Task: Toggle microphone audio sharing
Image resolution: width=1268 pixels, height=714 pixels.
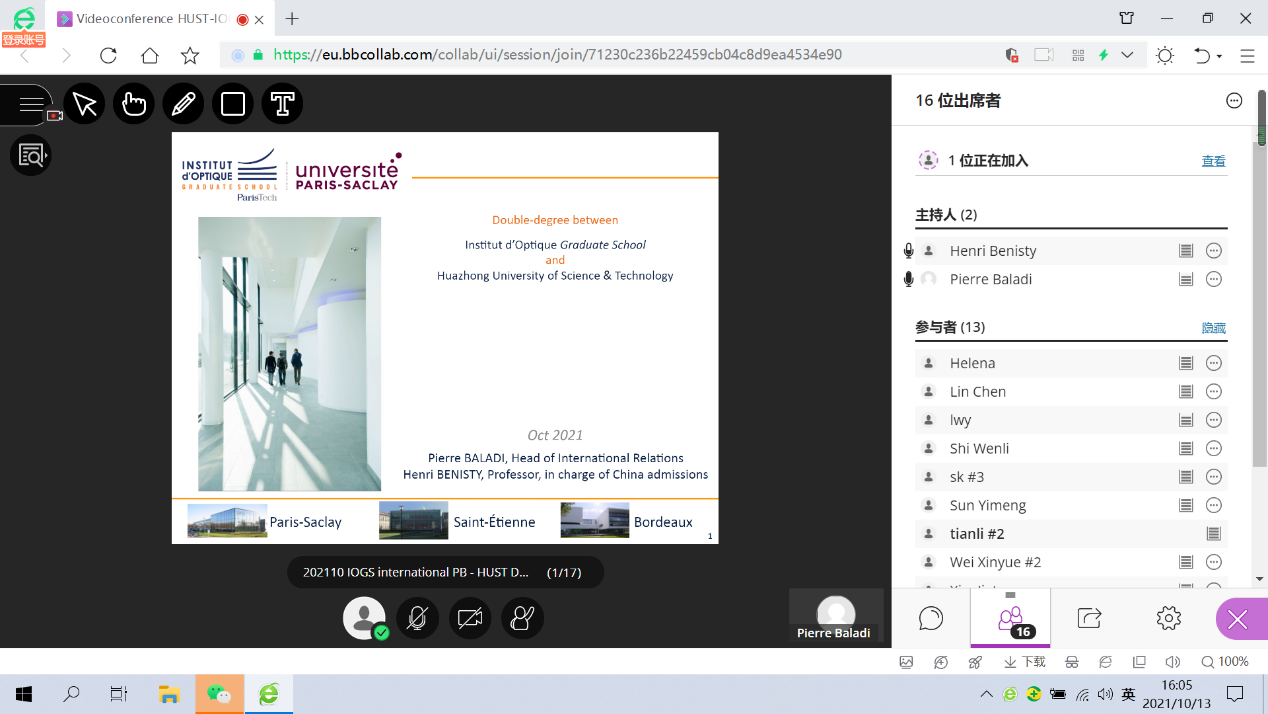Action: click(x=418, y=618)
